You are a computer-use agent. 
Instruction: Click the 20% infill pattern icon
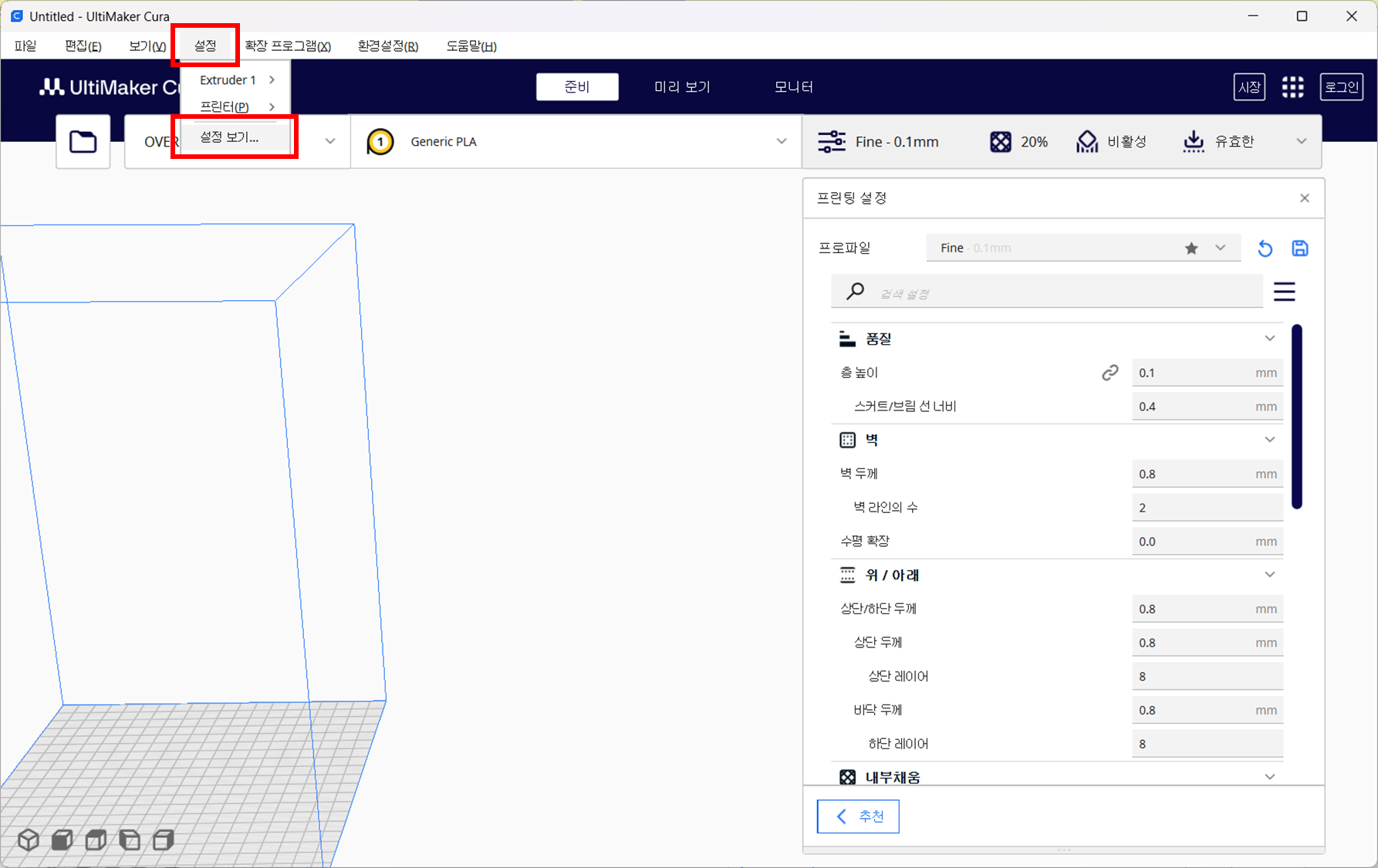1000,142
